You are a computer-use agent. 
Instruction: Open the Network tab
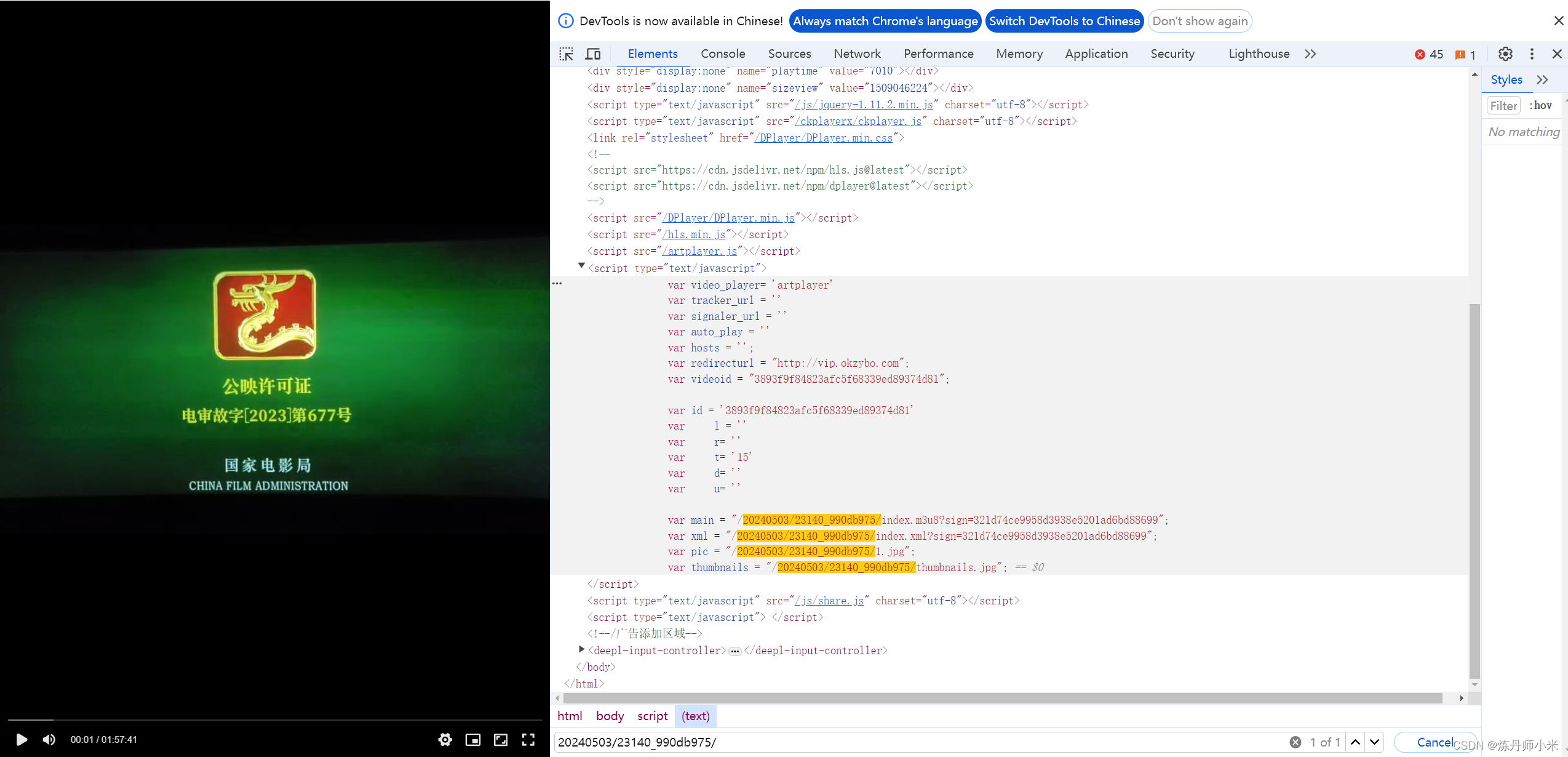point(857,54)
